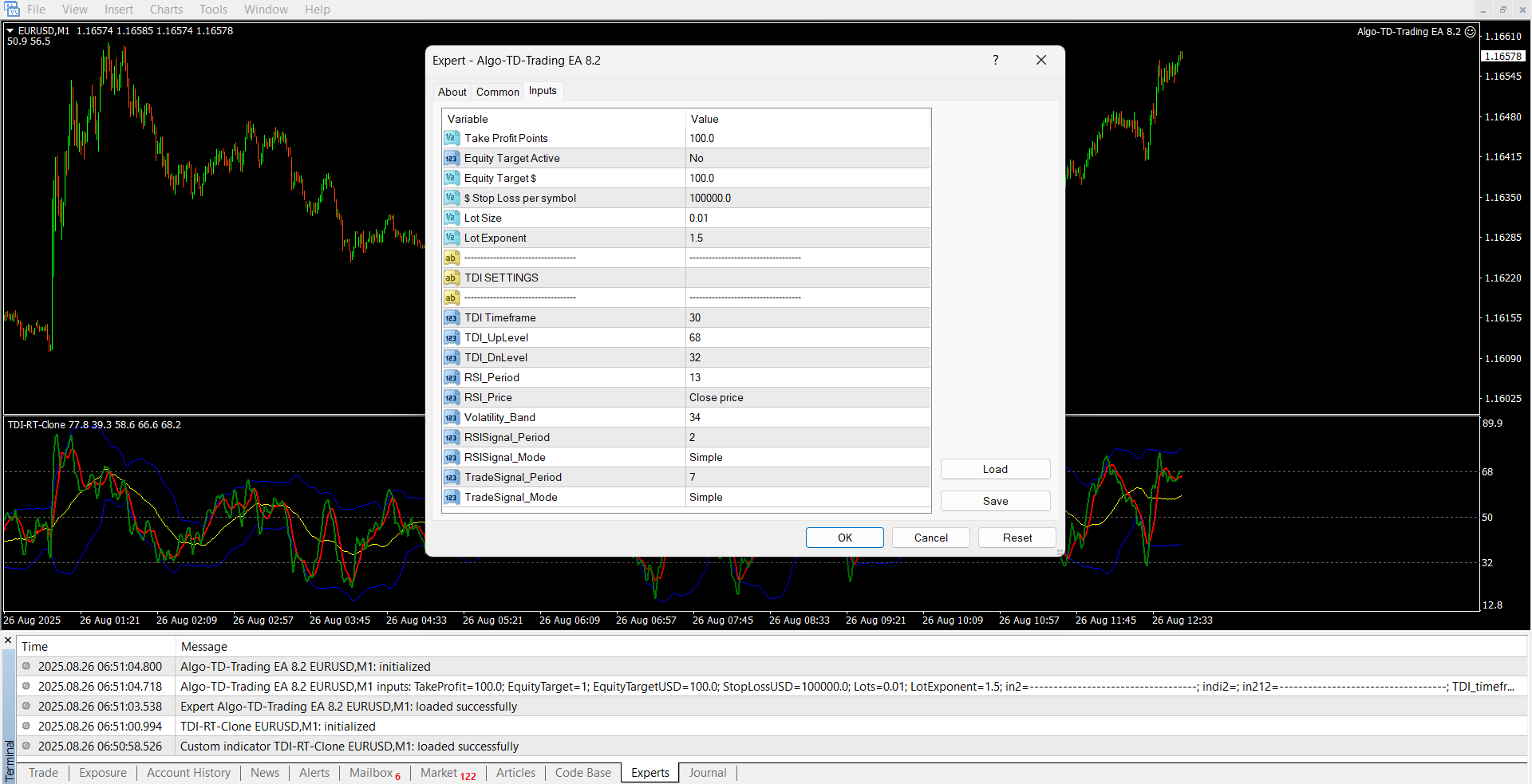The width and height of the screenshot is (1532, 784).
Task: Click the Volatility_Band row icon
Action: point(452,417)
